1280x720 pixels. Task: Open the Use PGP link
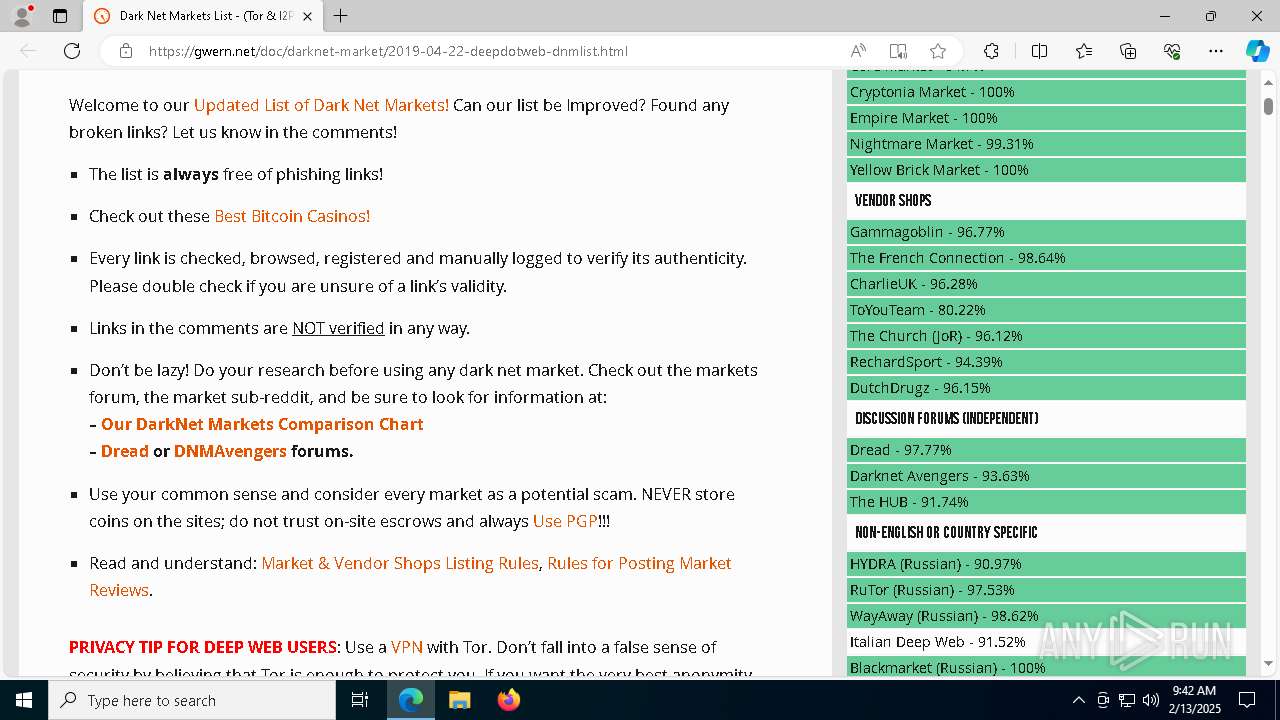coord(565,521)
